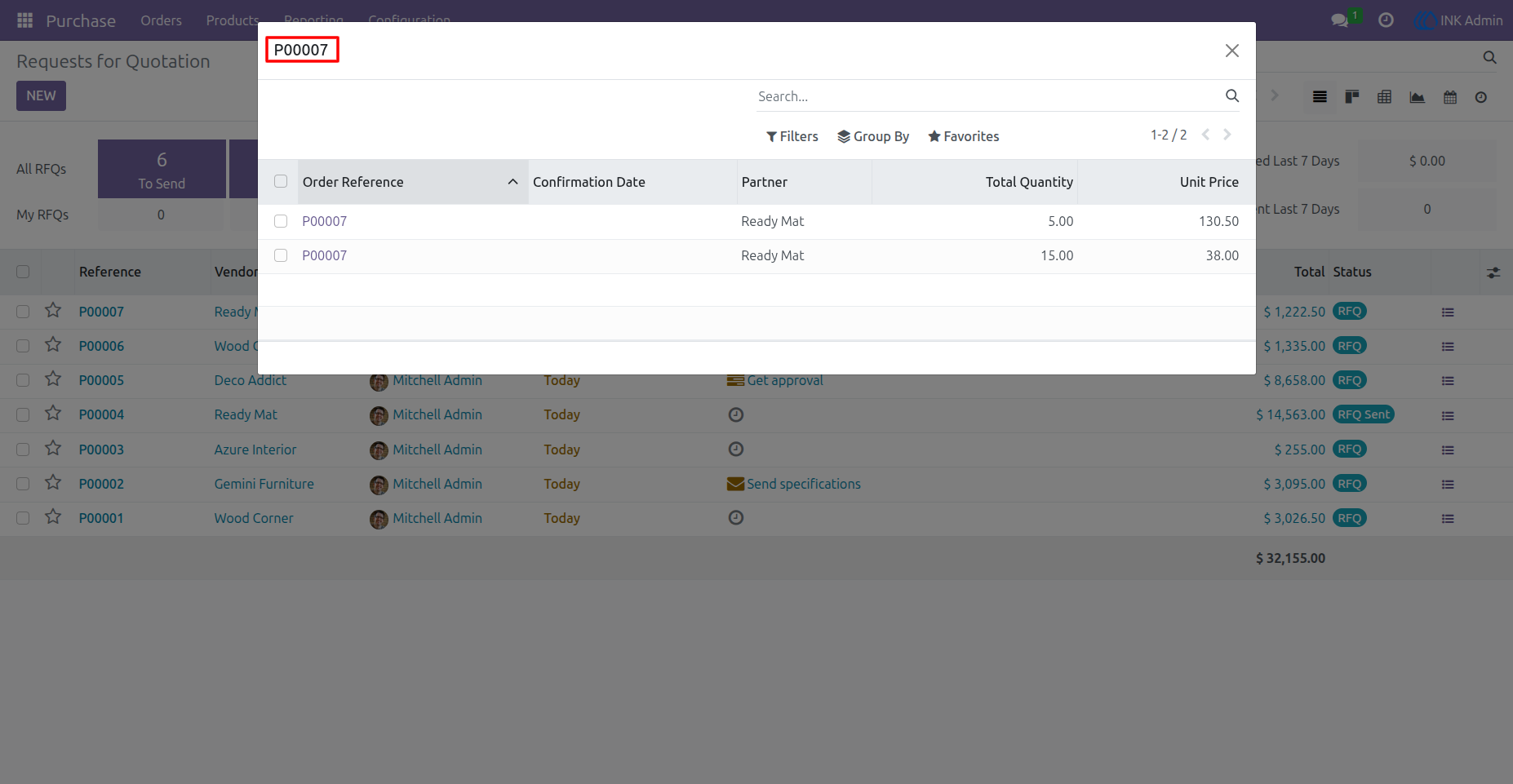The width and height of the screenshot is (1513, 784).
Task: Go to next page in dialog pager
Action: coord(1227,135)
